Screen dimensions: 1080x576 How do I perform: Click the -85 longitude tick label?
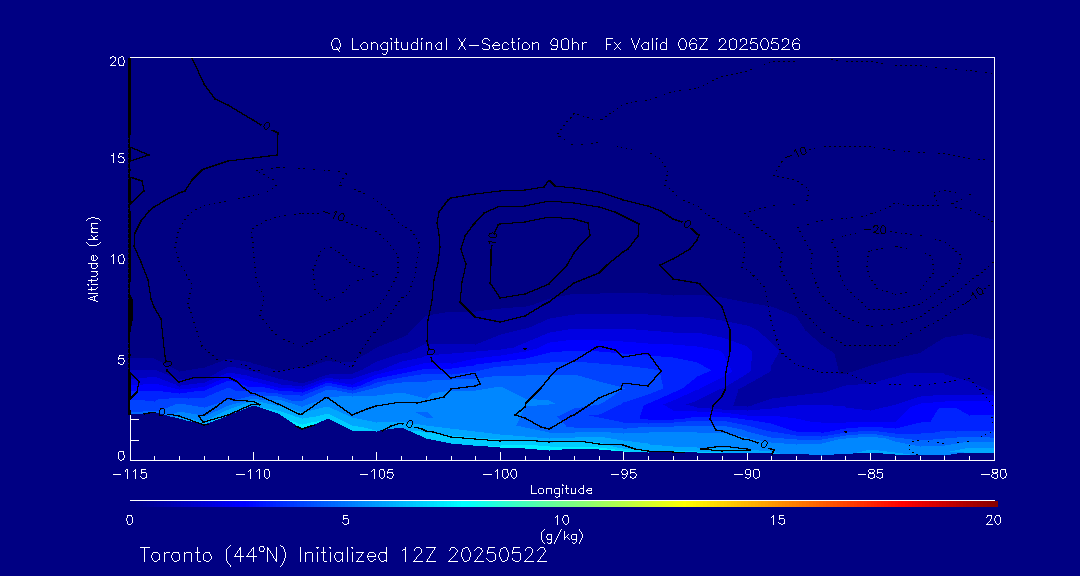(x=871, y=475)
